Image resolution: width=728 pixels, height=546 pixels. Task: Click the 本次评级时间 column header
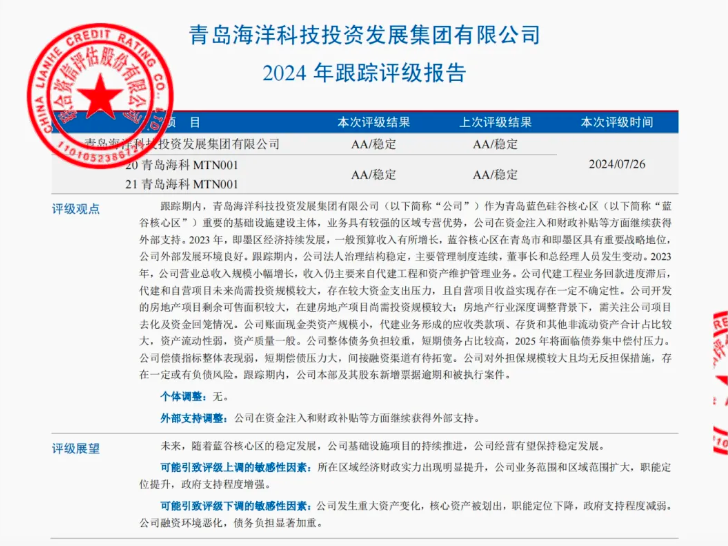tap(617, 123)
